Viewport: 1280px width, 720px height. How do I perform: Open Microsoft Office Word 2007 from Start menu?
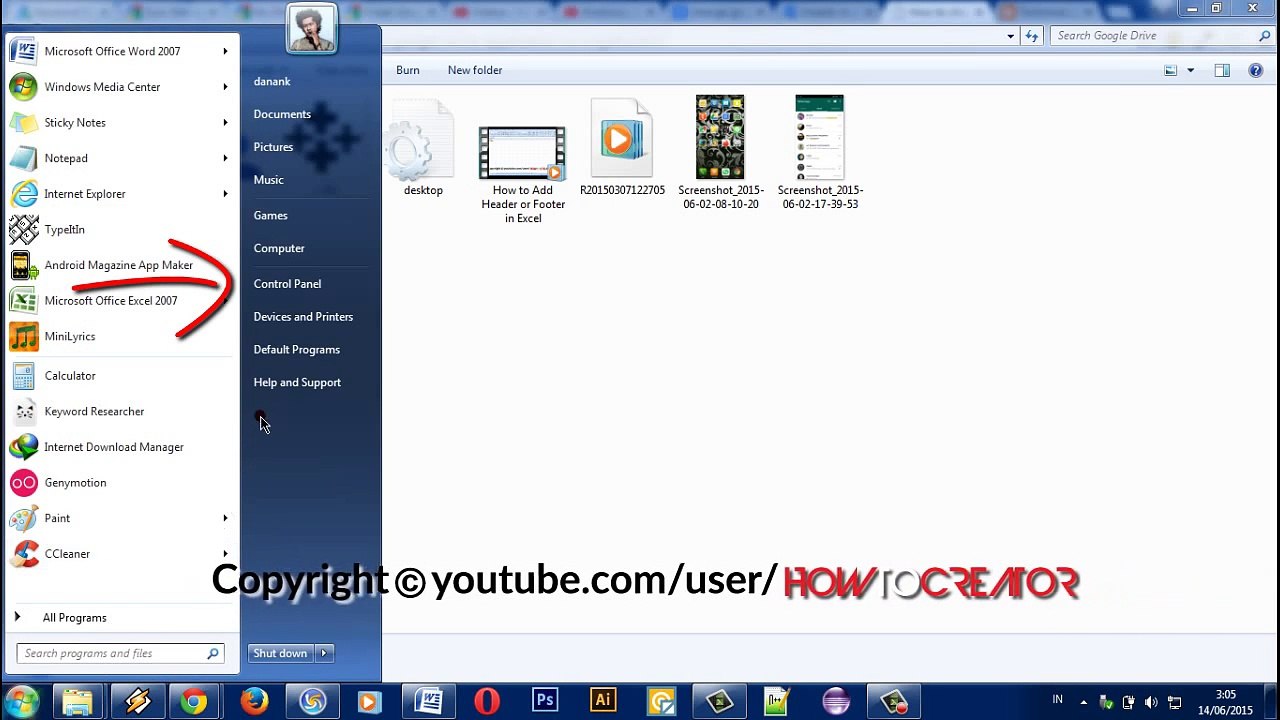(112, 51)
